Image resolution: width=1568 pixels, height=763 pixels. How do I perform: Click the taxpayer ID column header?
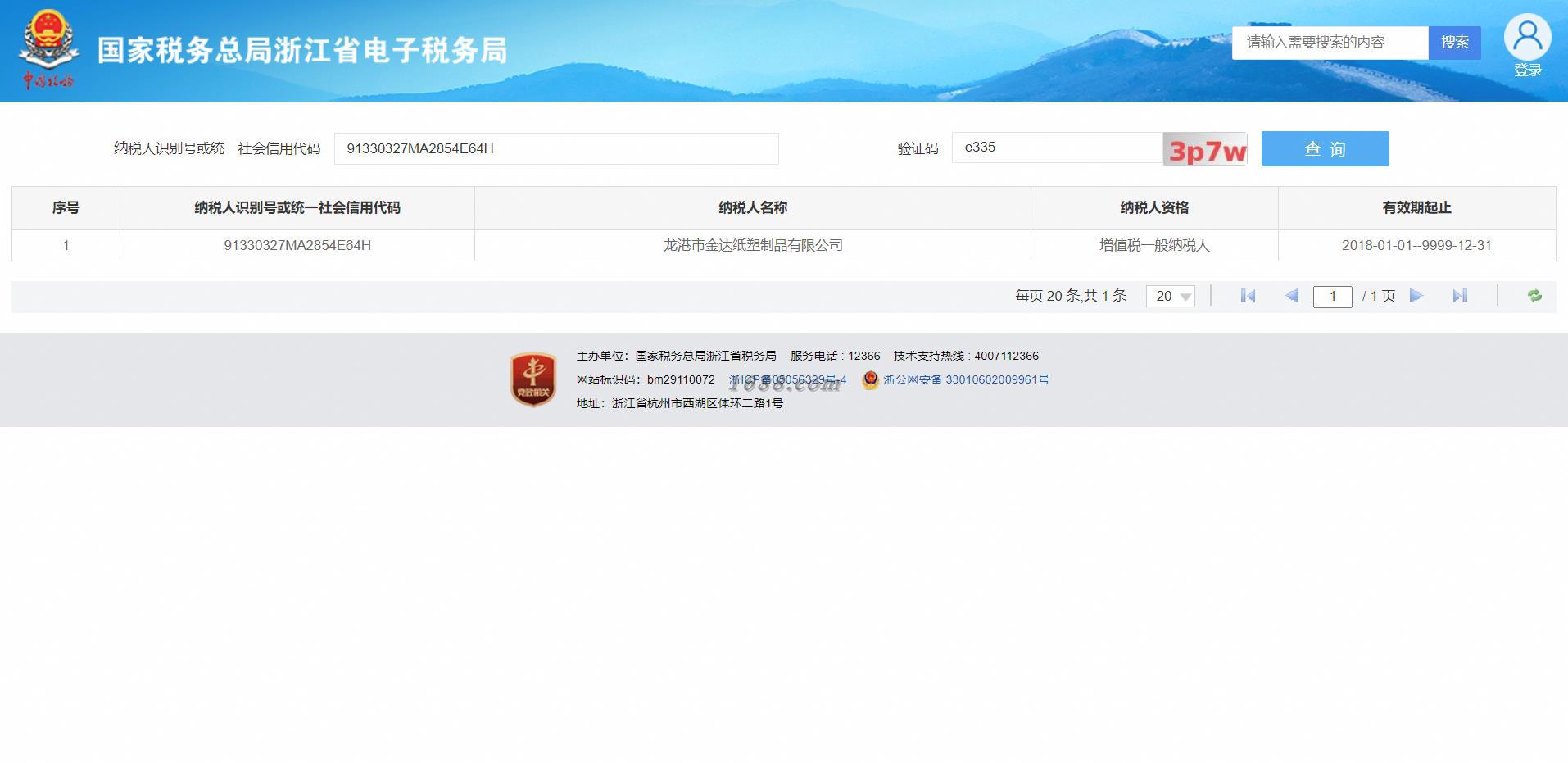(x=297, y=208)
